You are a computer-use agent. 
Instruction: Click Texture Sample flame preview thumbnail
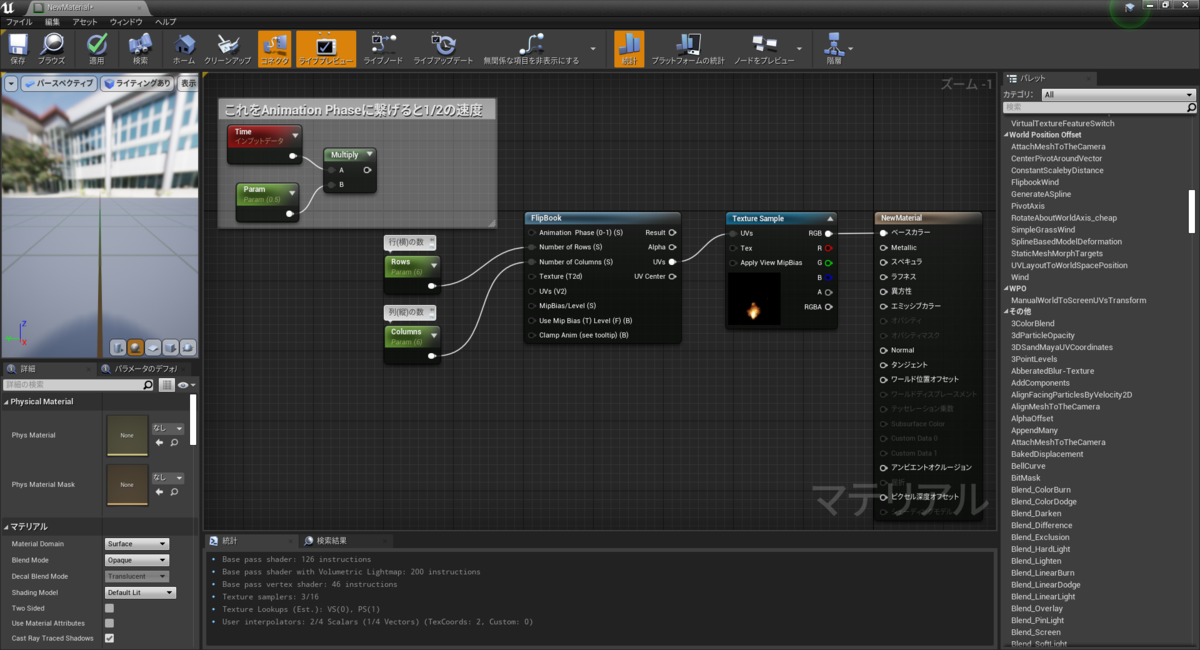[x=754, y=299]
